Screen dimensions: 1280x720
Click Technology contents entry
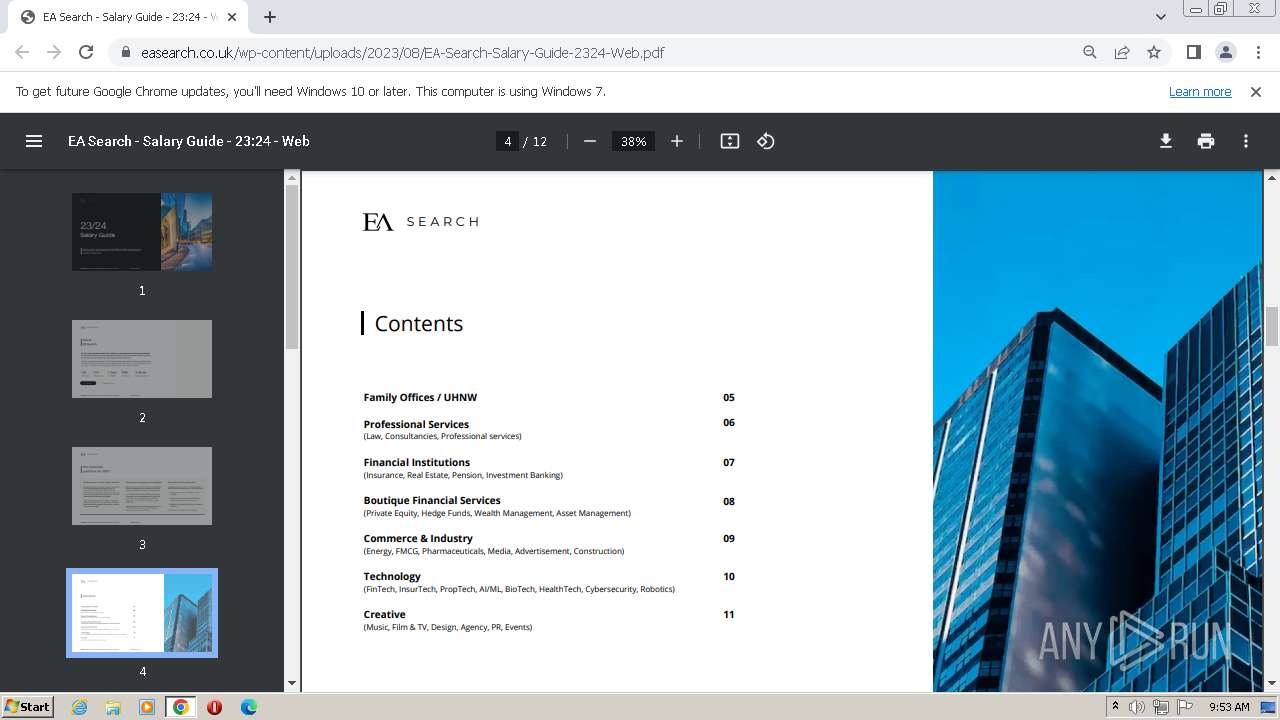point(392,576)
